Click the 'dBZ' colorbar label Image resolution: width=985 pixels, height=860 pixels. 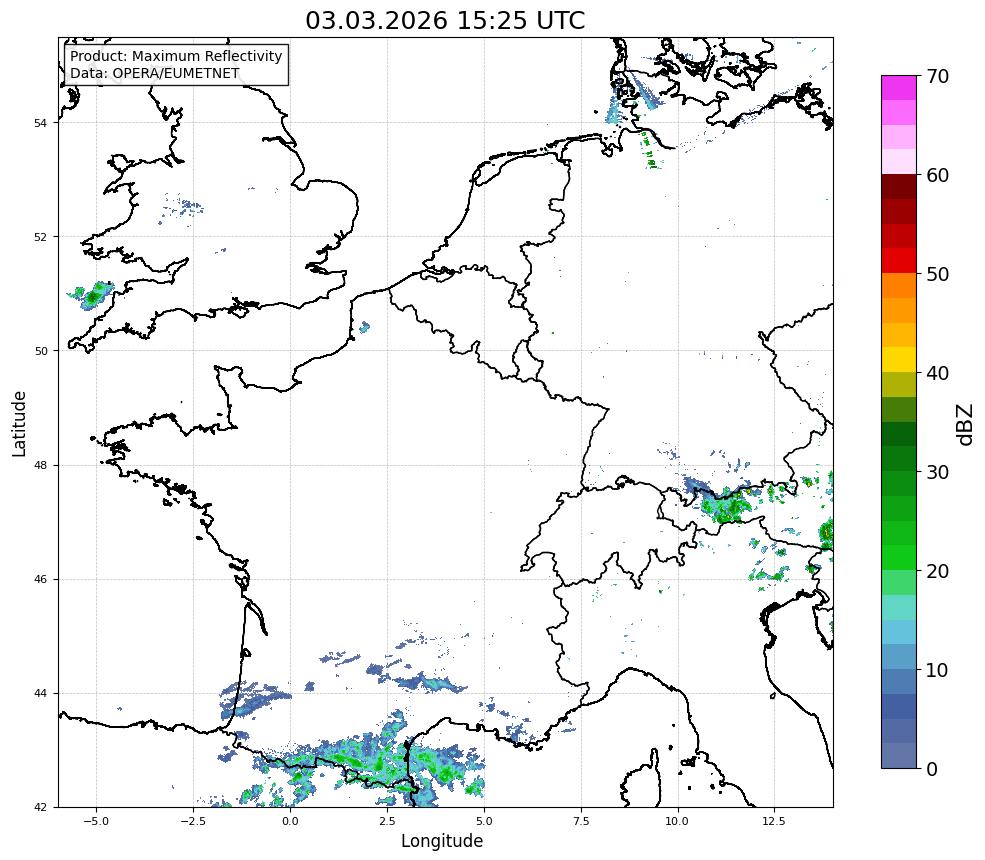click(966, 425)
